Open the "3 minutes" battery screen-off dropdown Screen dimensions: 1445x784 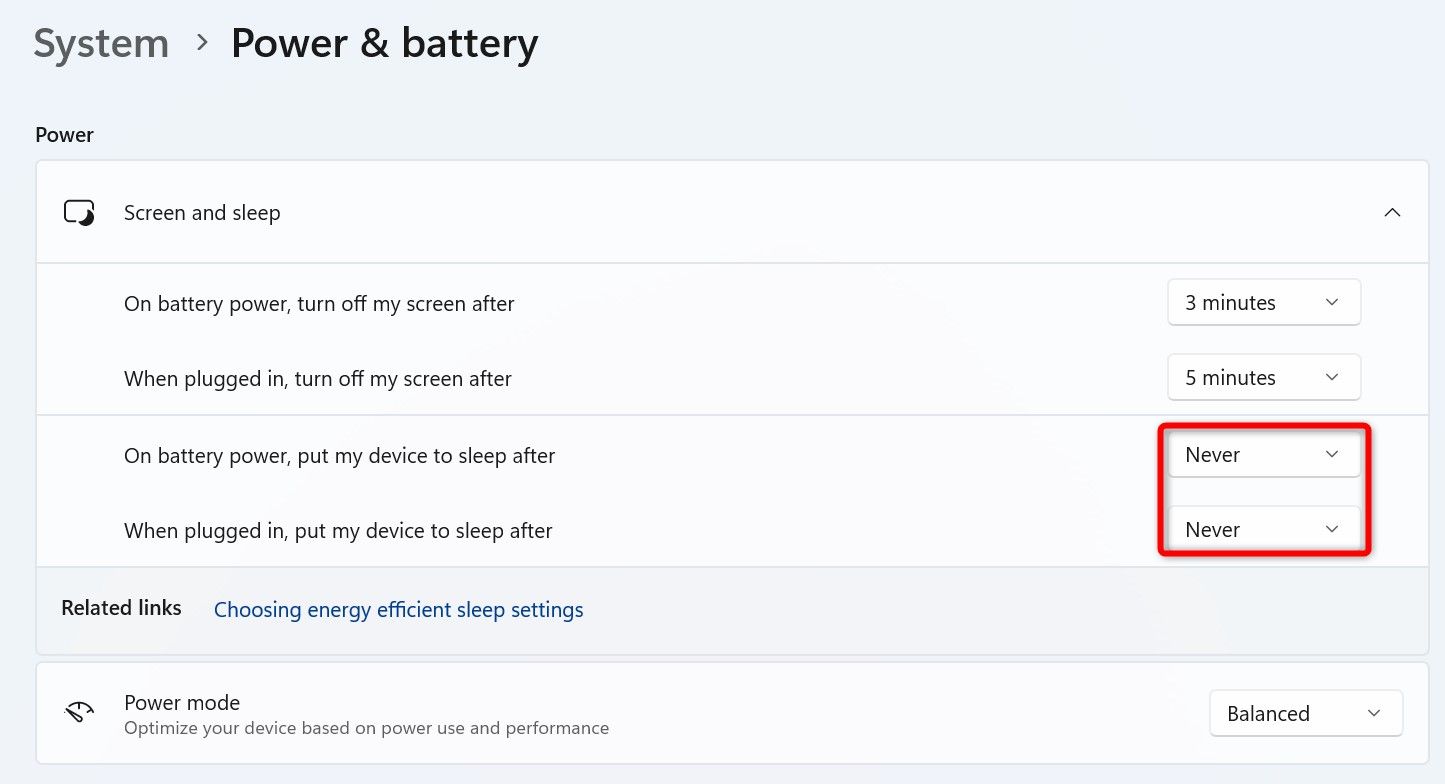(x=1263, y=302)
